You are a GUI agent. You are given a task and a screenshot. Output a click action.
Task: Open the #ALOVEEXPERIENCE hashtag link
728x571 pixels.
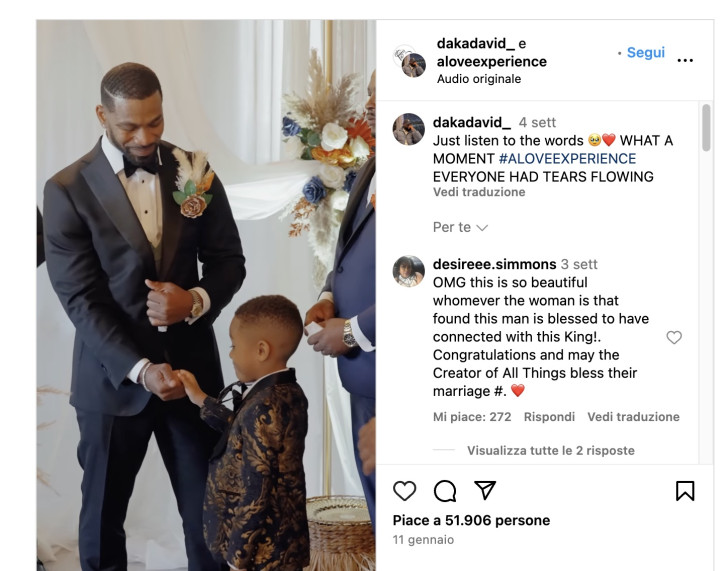[567, 159]
